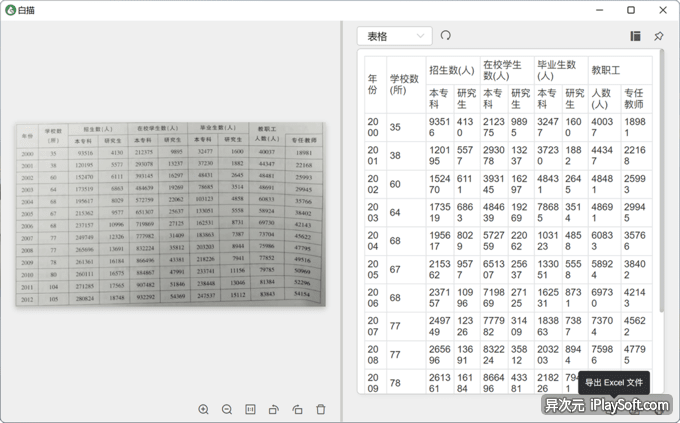Click the 29945 cell in 2003 row

tap(636, 213)
